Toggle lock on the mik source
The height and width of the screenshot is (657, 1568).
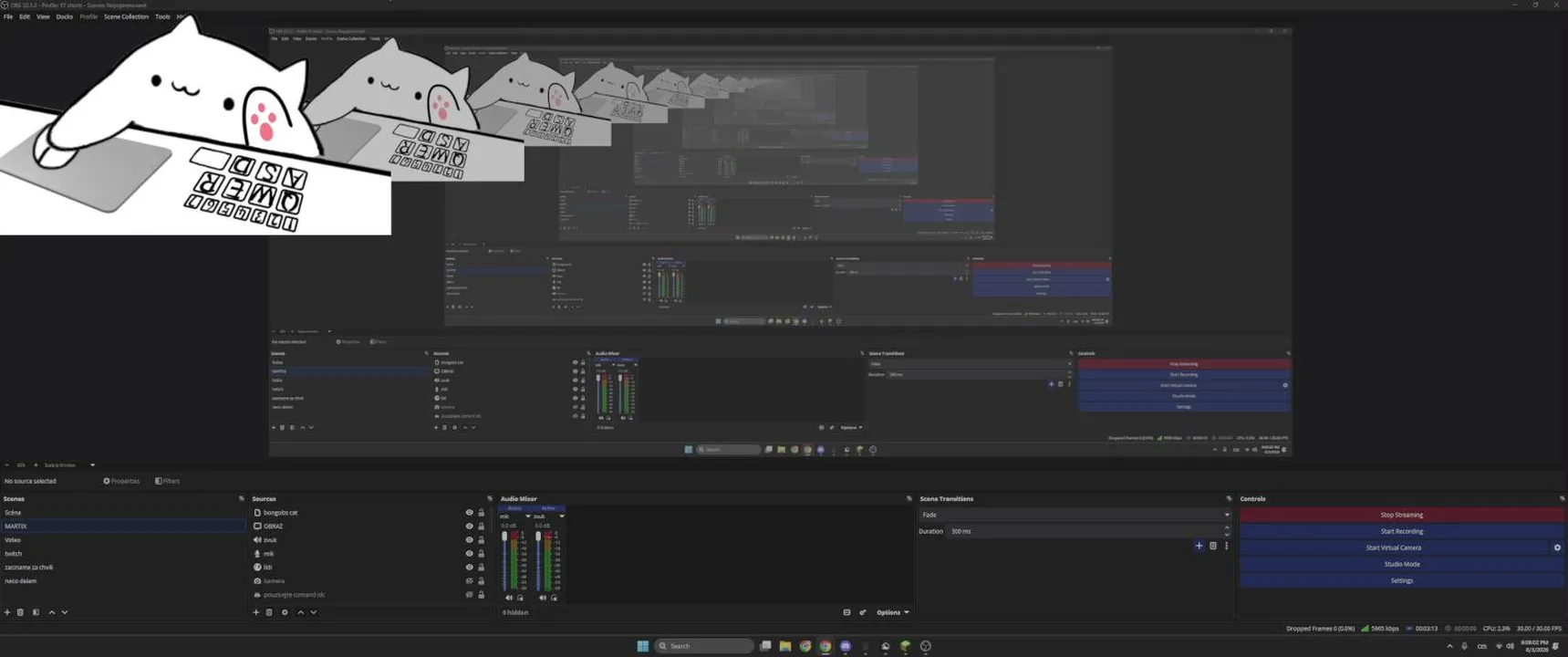[482, 554]
